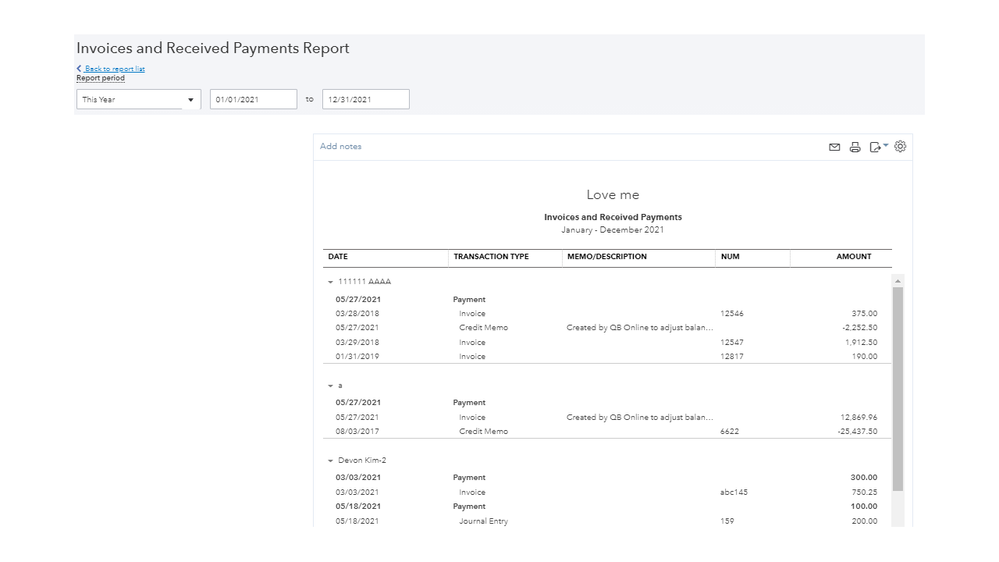Click the Back to report list link
This screenshot has width=999, height=562.
115,69
